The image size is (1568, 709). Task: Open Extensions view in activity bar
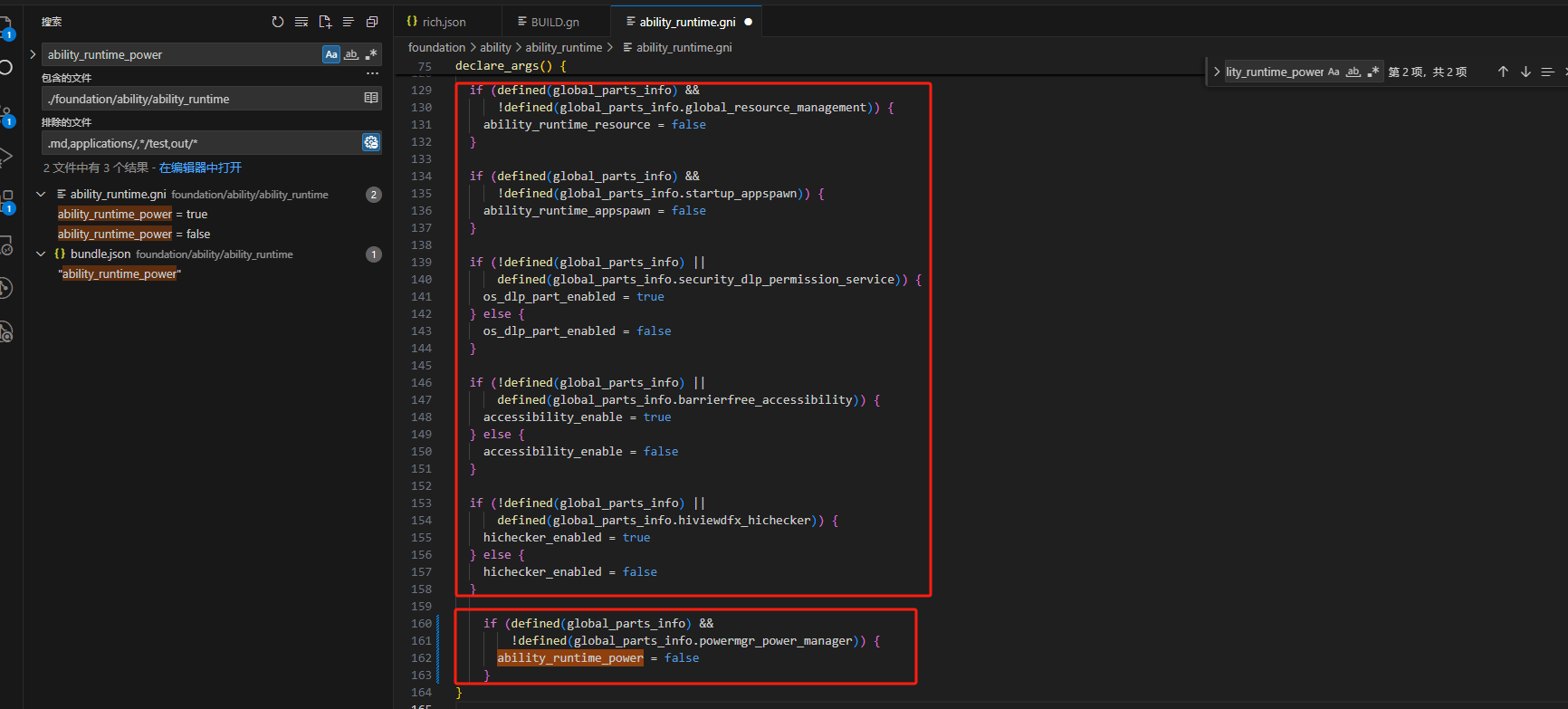[6, 201]
